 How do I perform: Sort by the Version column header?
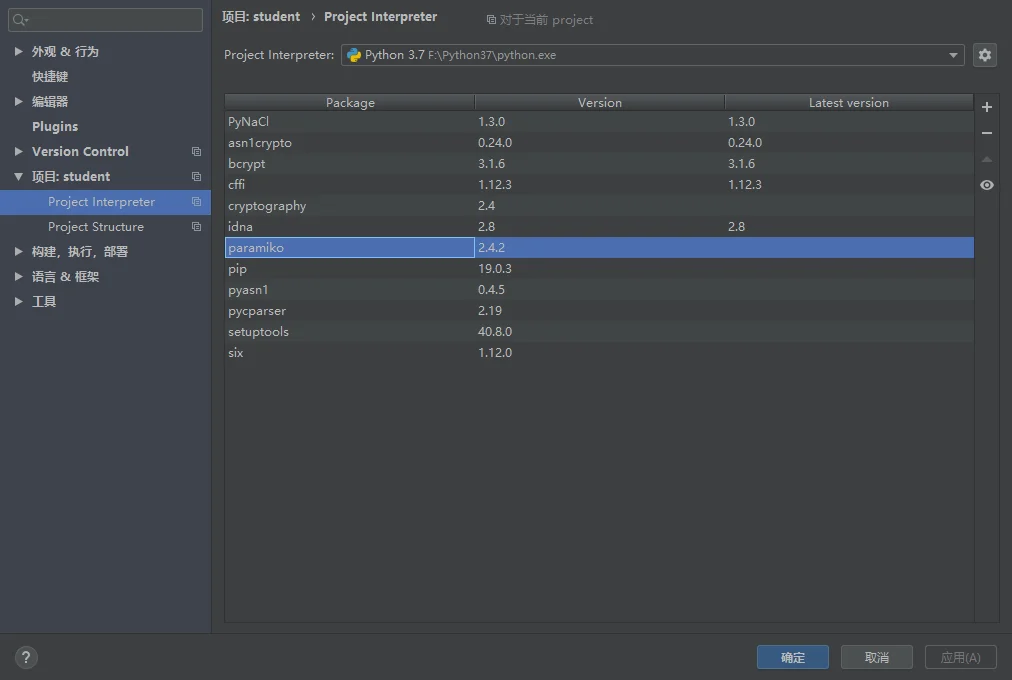[x=600, y=103]
